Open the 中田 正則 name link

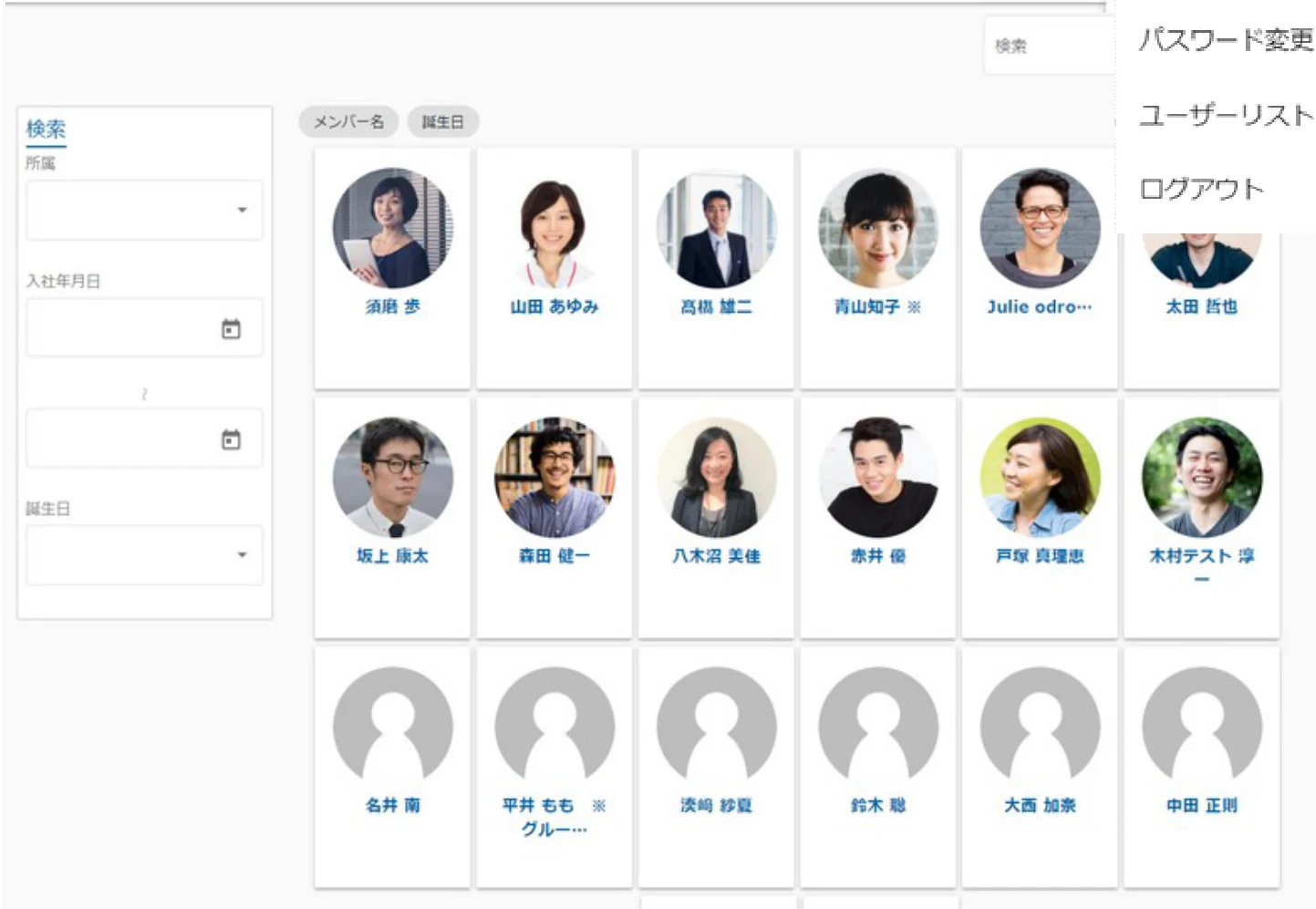(x=1202, y=805)
